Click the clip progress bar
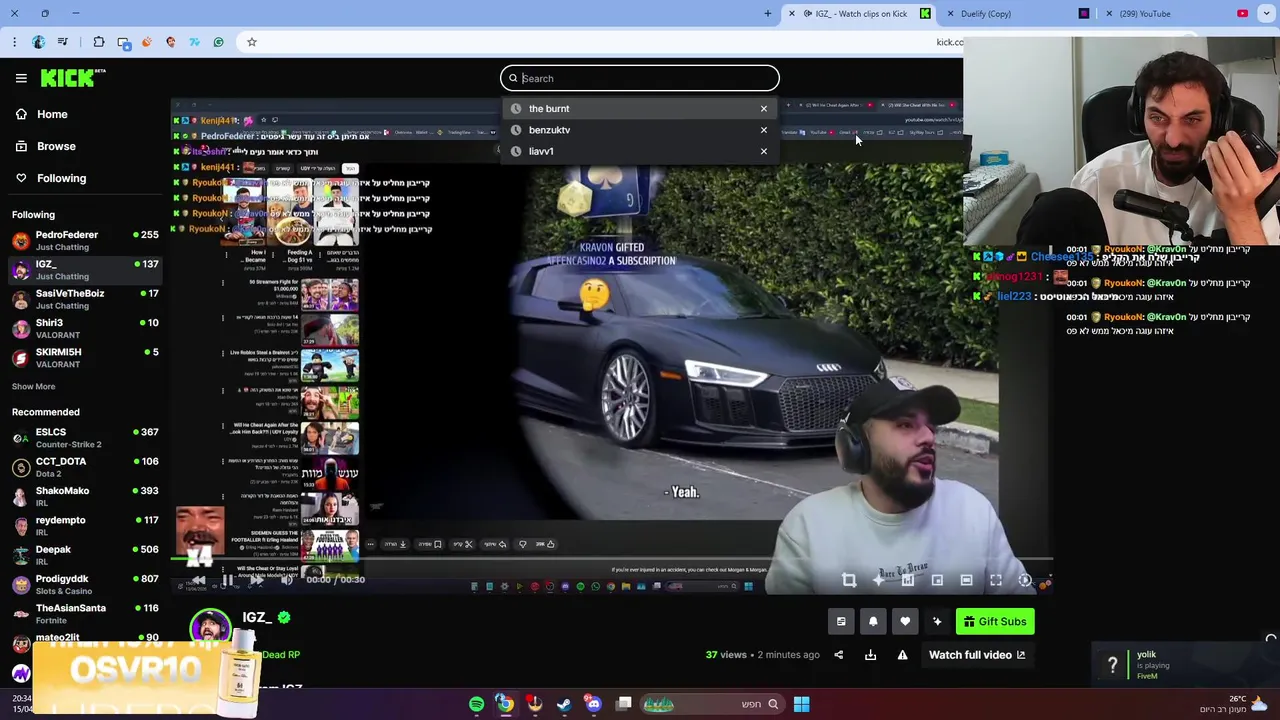The width and height of the screenshot is (1280, 720). click(610, 560)
